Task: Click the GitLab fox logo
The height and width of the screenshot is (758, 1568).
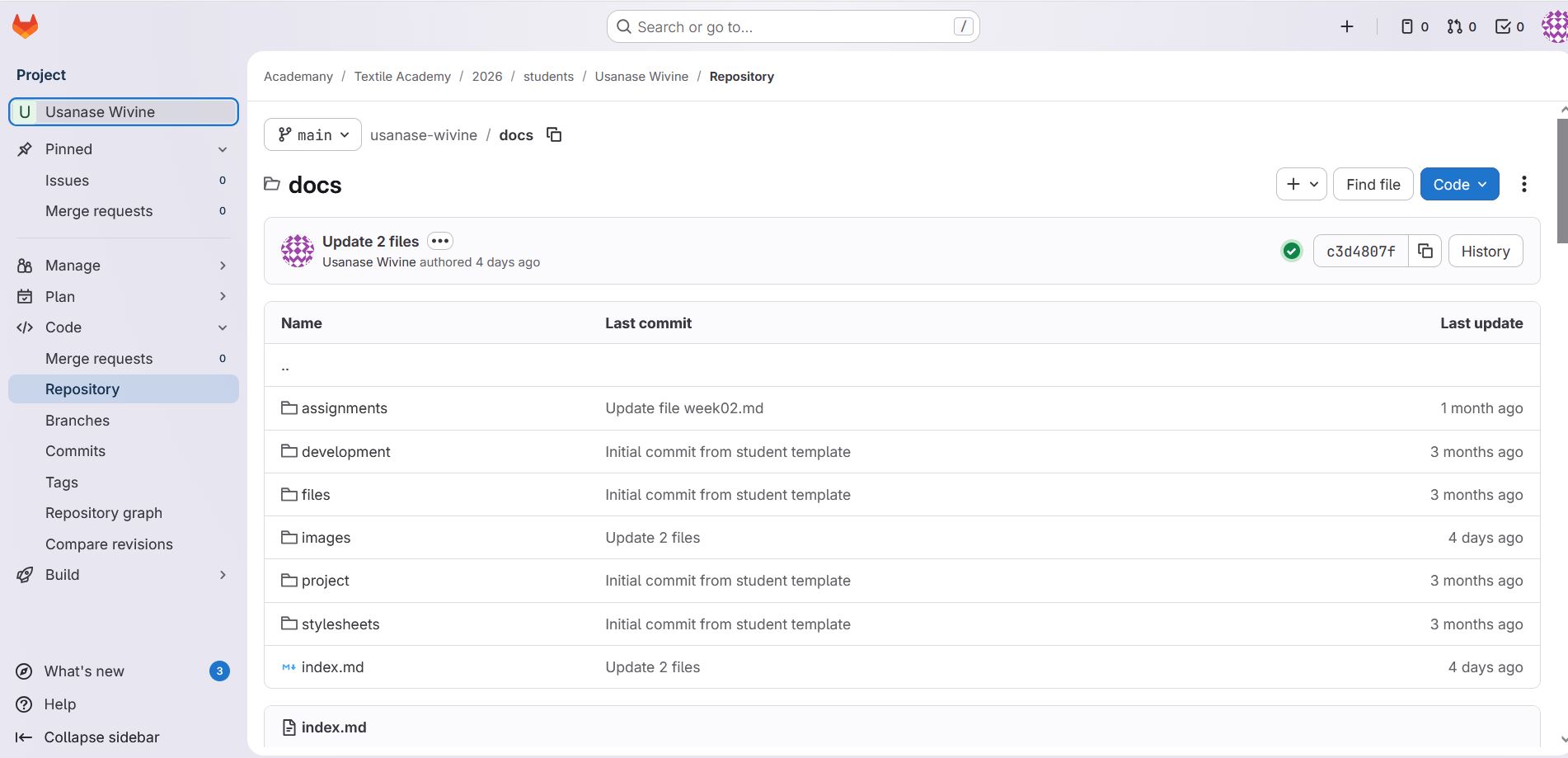Action: [x=25, y=26]
